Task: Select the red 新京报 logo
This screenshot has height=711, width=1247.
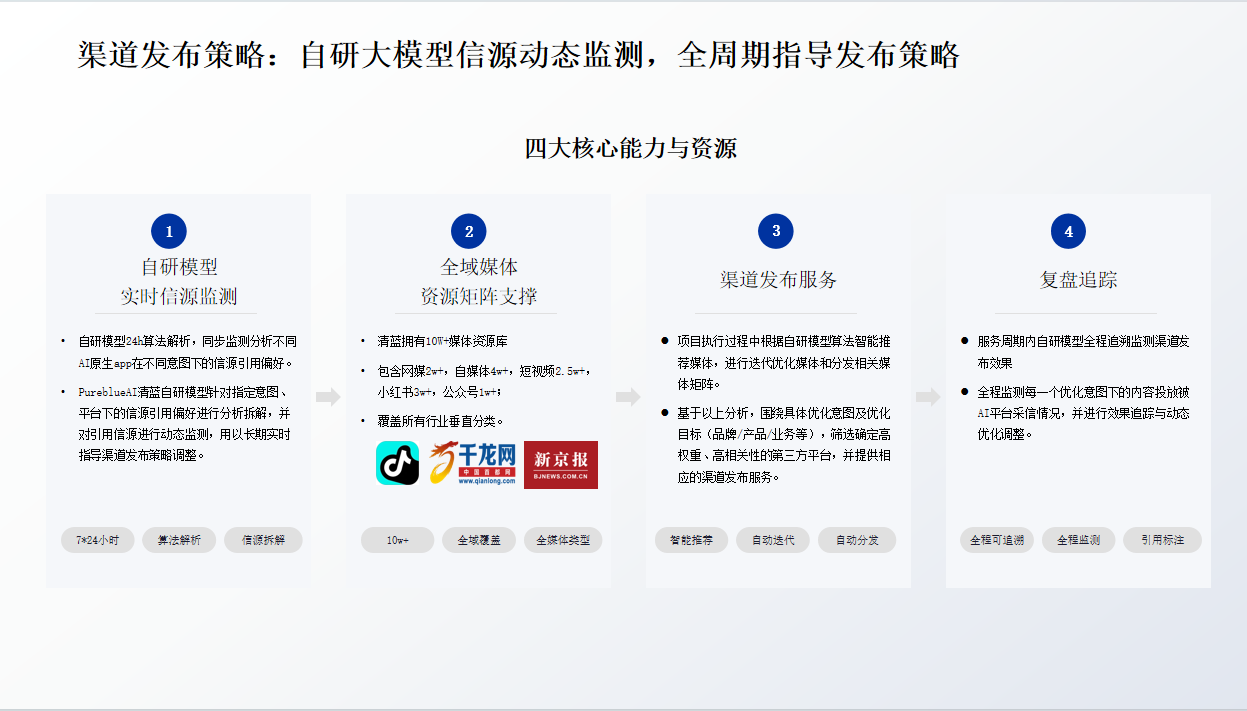Action: click(x=561, y=465)
